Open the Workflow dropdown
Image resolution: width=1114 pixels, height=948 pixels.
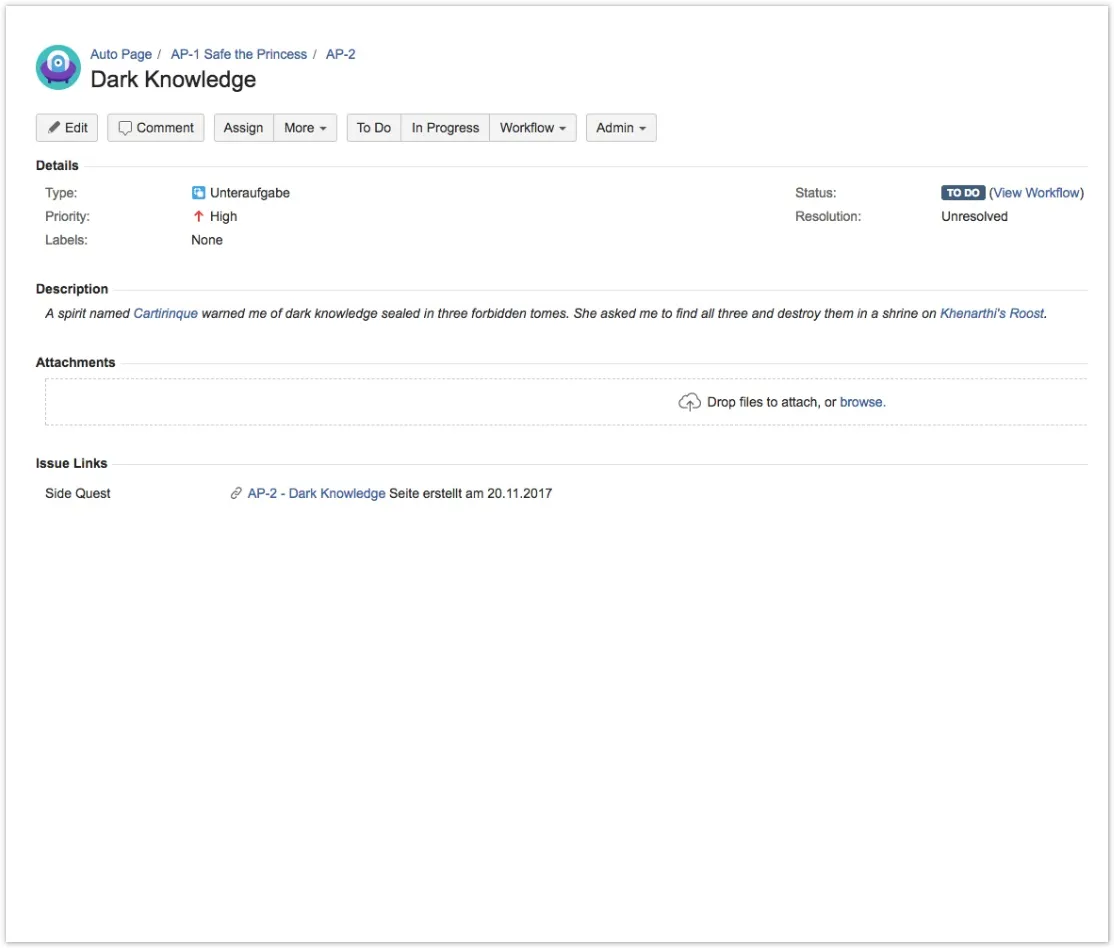533,128
